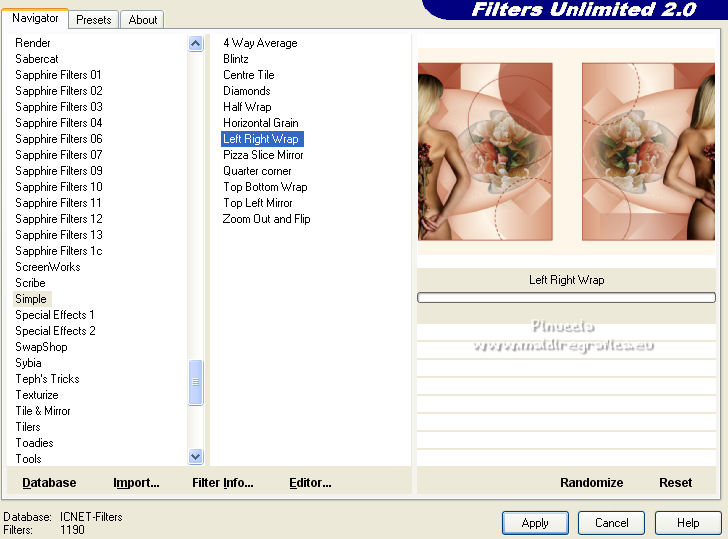The image size is (728, 539).
Task: Select Sapphire Filters 04 category
Action: point(58,123)
